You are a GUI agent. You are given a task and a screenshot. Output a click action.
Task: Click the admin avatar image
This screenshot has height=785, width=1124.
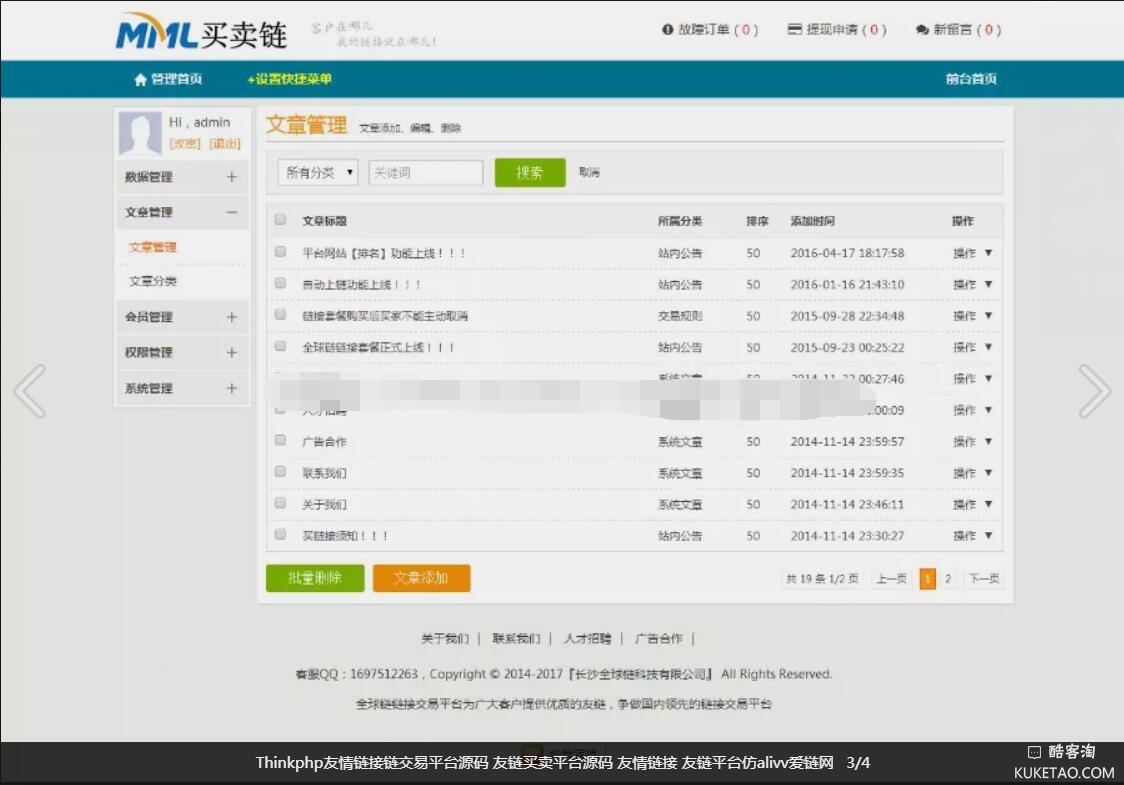point(140,133)
